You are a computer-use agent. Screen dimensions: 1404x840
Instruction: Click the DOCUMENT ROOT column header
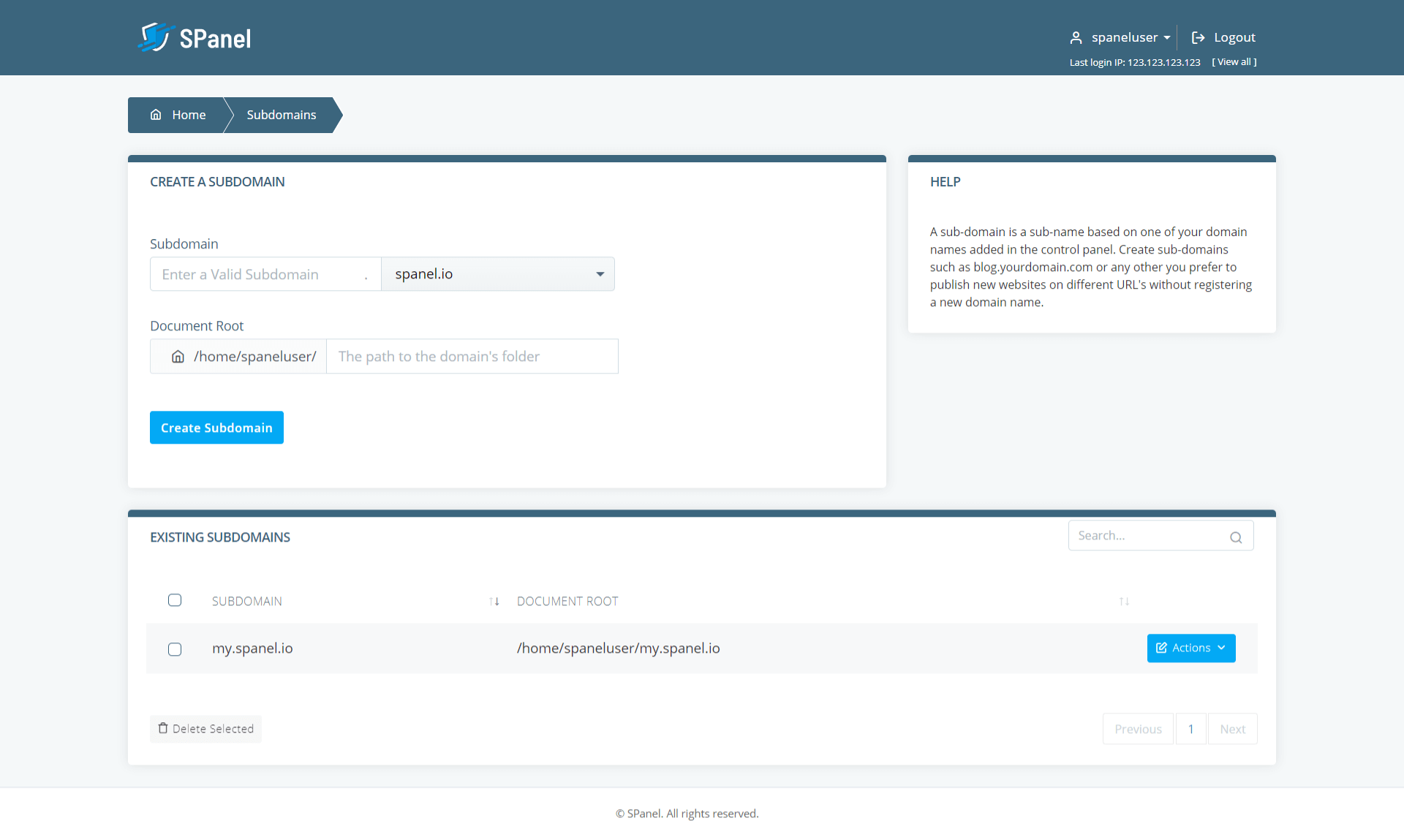coord(567,601)
